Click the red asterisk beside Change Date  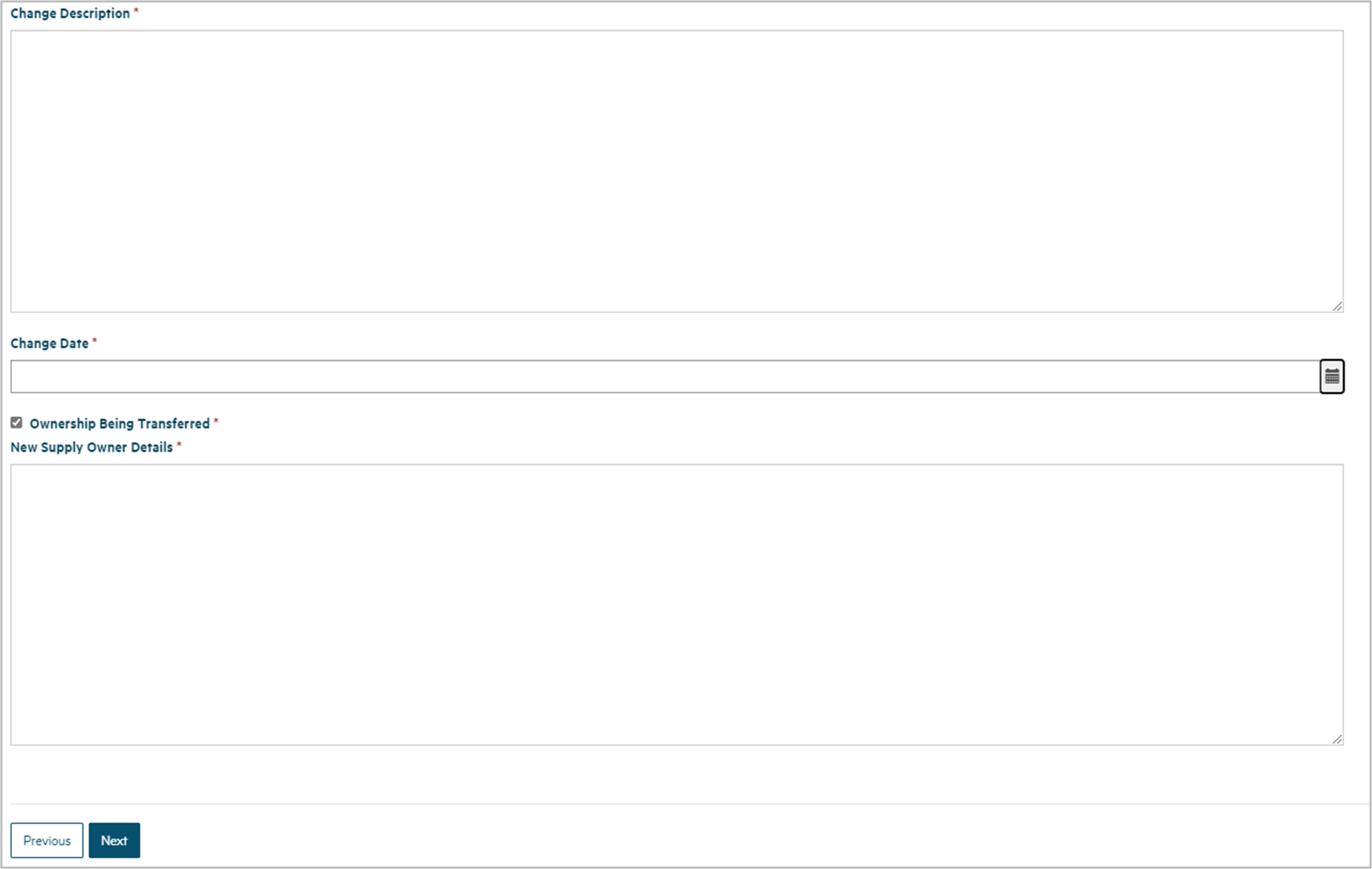95,341
